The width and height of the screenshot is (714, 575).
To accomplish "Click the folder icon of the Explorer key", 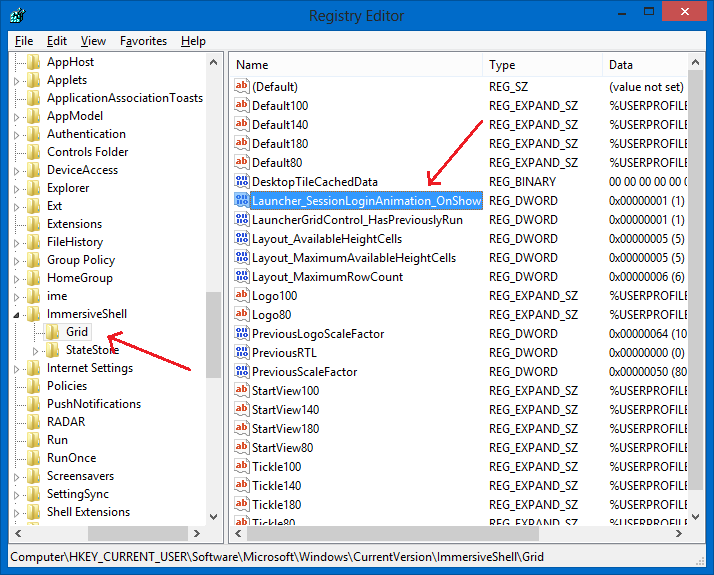I will pyautogui.click(x=34, y=188).
